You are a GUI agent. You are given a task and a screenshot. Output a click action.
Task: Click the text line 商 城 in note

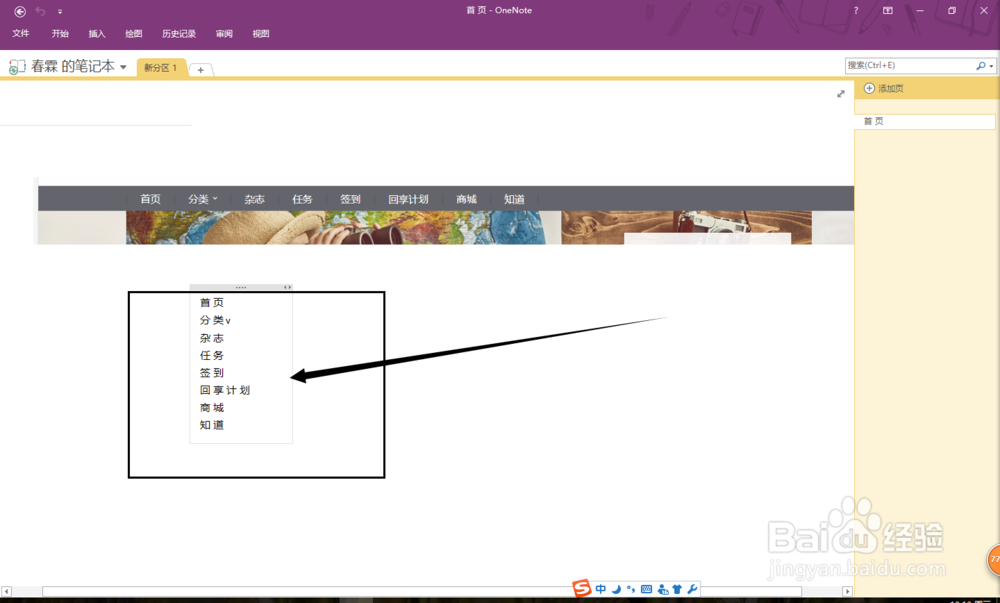click(x=212, y=407)
